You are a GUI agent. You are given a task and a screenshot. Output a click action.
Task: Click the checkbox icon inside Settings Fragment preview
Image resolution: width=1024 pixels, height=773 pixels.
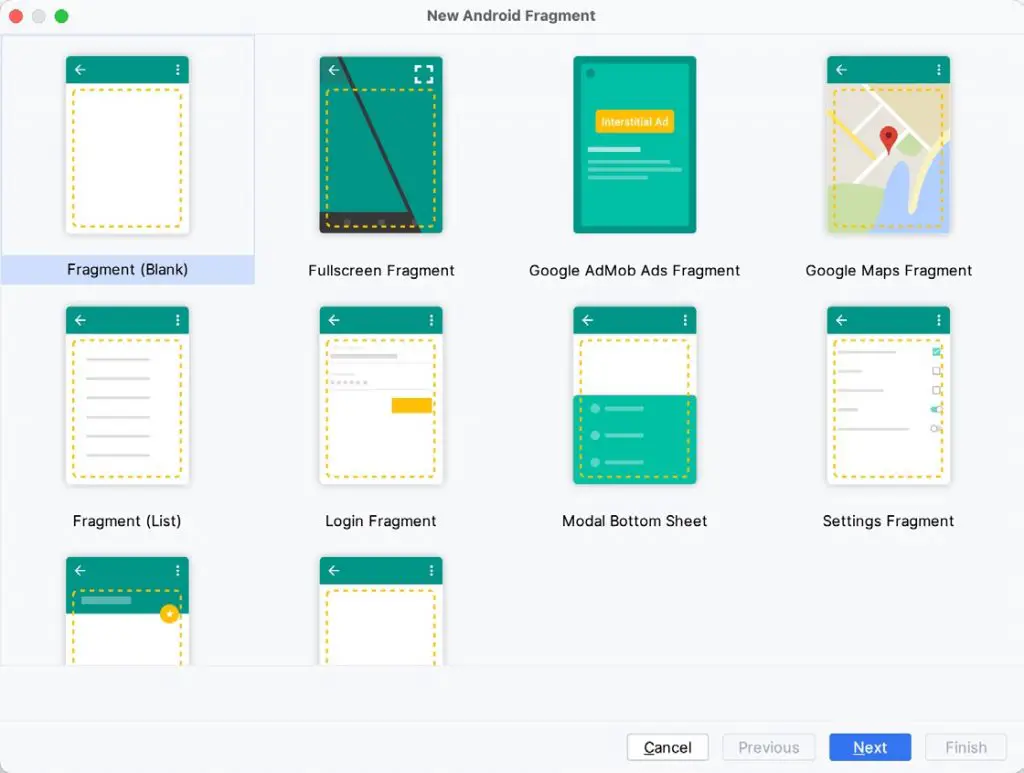[936, 352]
